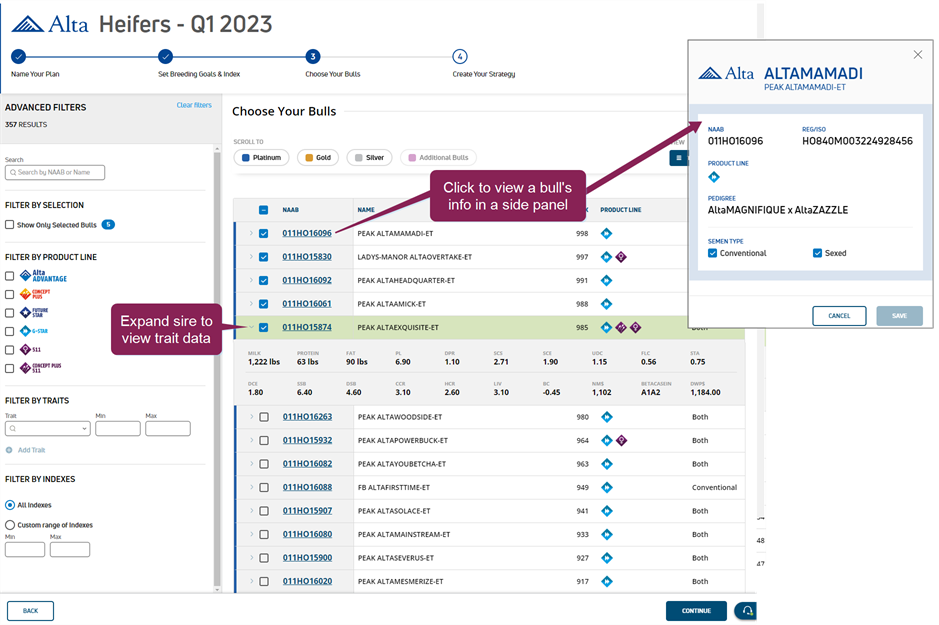Click product line icon for PEAK ALTAMAMADI-ET

[x=607, y=233]
